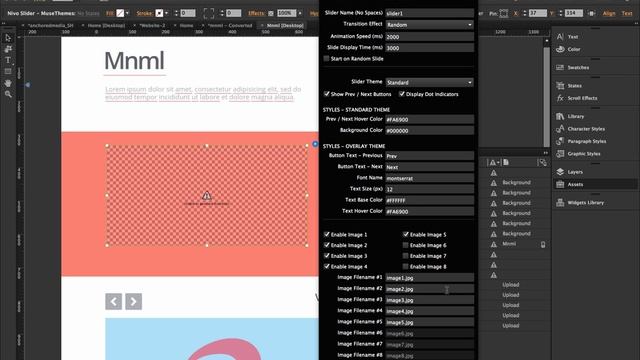This screenshot has width=640, height=360.
Task: Click the Fill label link
Action: click(x=110, y=13)
